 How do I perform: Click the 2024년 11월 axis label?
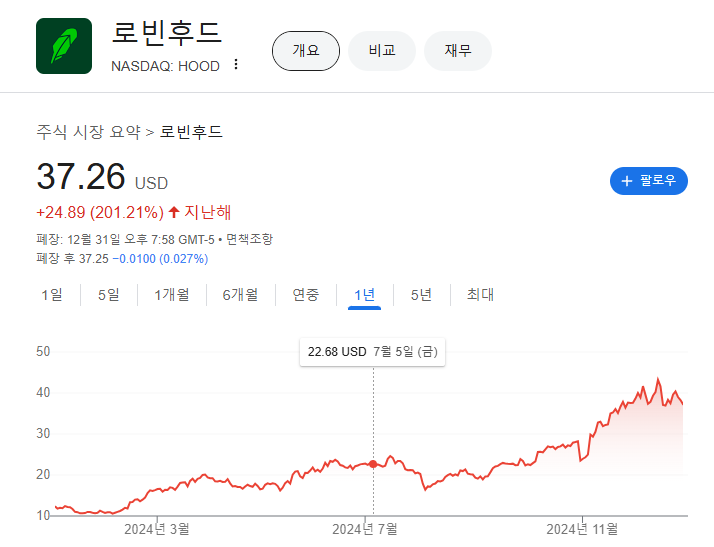tap(582, 529)
